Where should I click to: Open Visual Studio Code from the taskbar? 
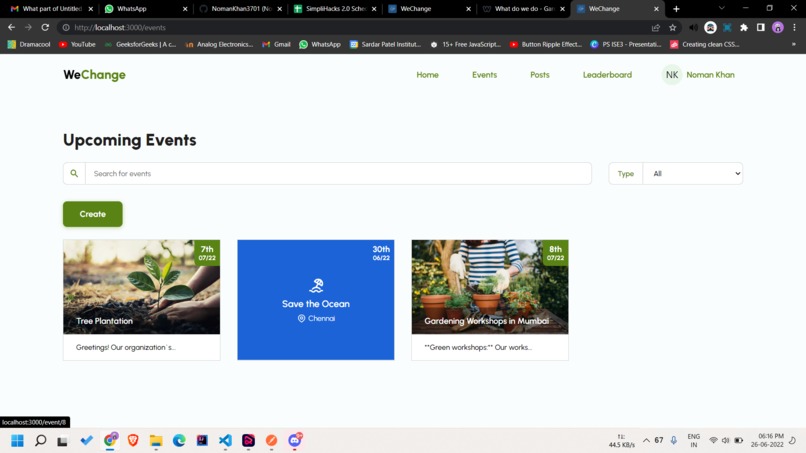(x=225, y=441)
